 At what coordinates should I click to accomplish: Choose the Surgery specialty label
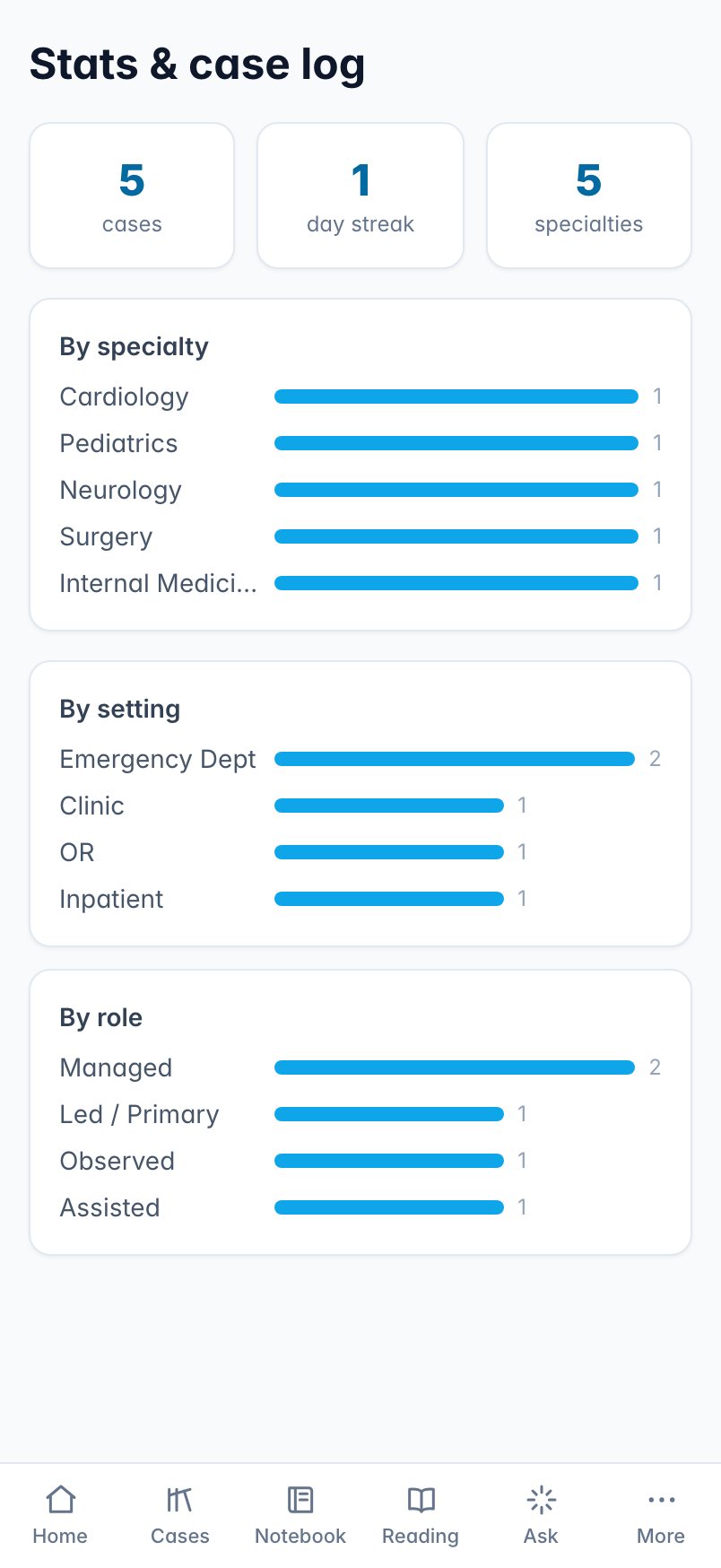[106, 536]
